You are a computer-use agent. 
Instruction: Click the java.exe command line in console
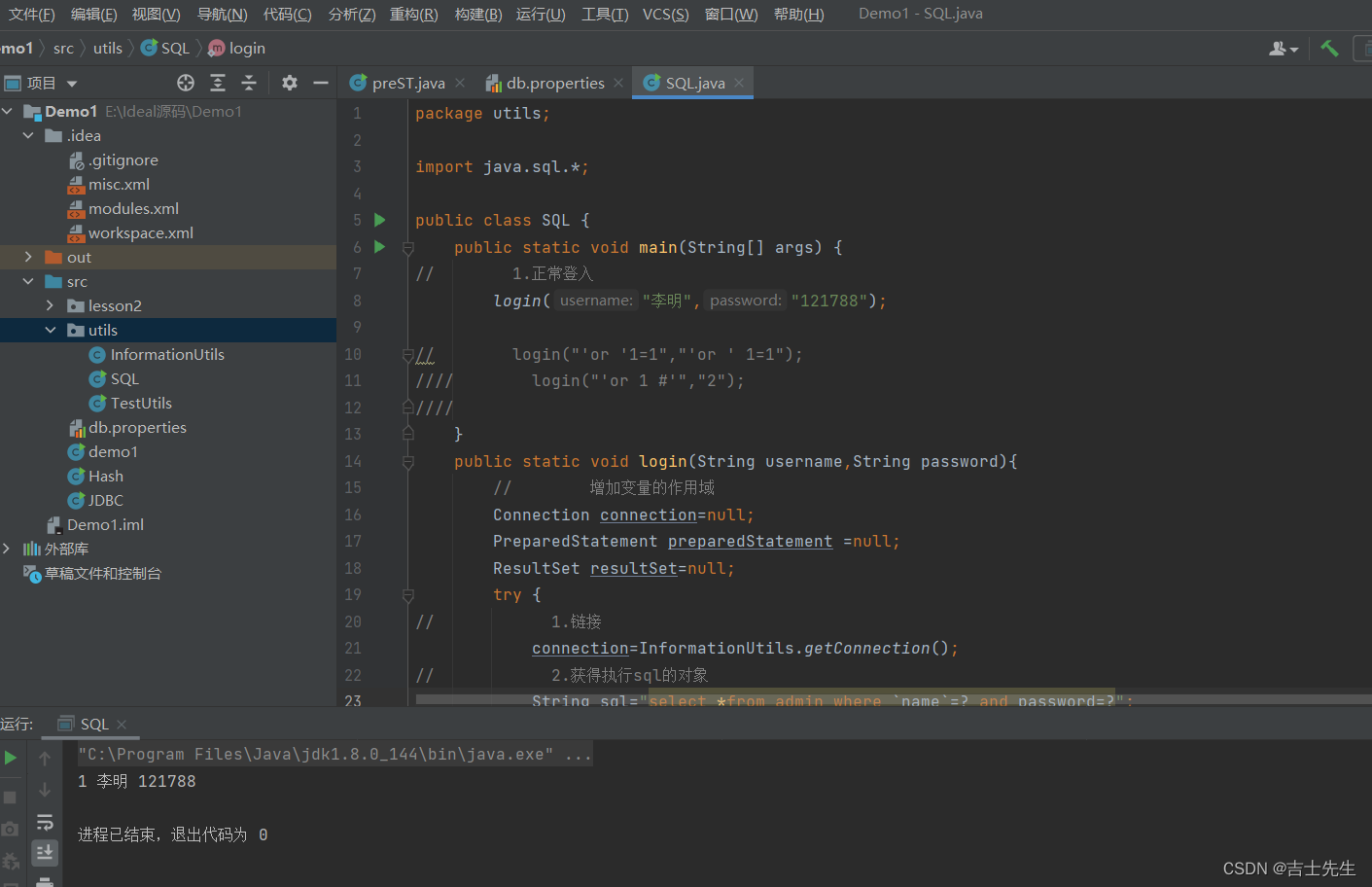pyautogui.click(x=334, y=754)
